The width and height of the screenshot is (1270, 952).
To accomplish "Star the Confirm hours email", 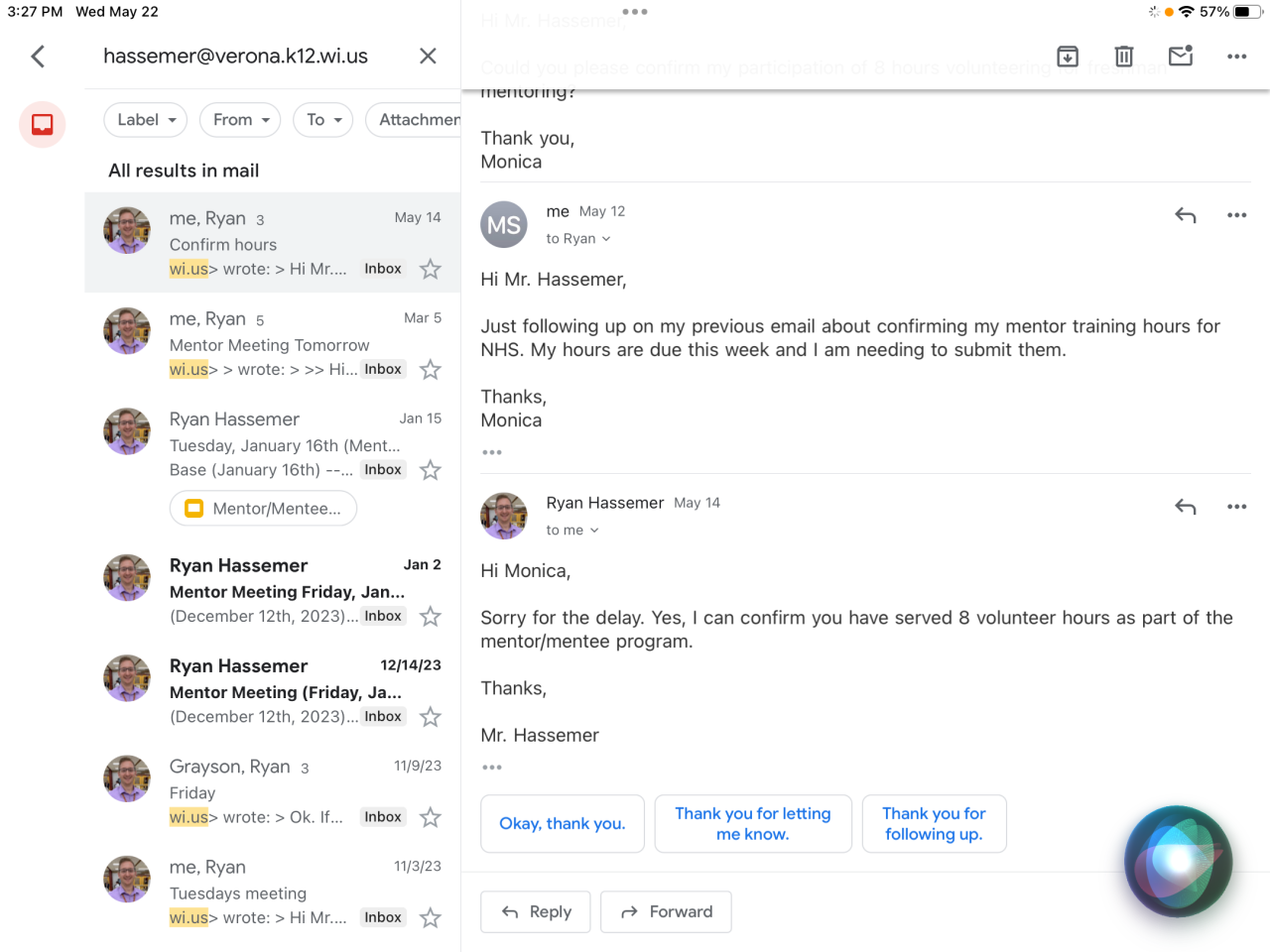I will click(431, 269).
